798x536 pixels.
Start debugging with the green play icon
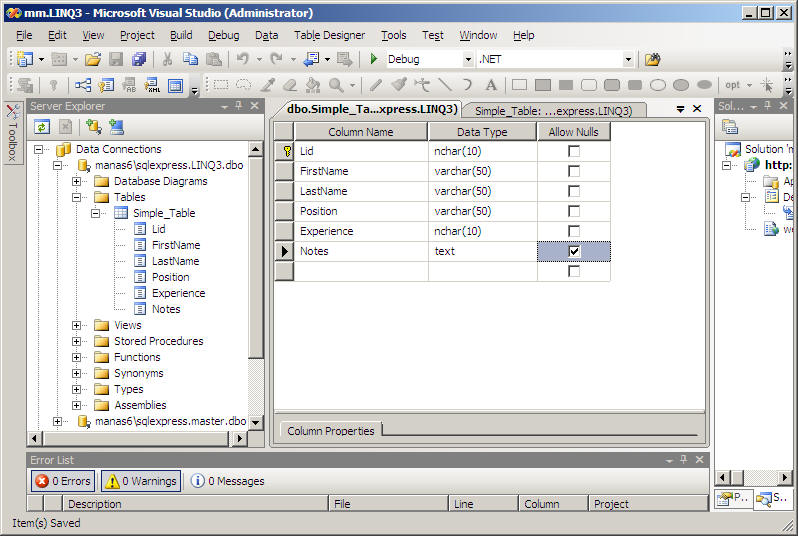tap(374, 59)
